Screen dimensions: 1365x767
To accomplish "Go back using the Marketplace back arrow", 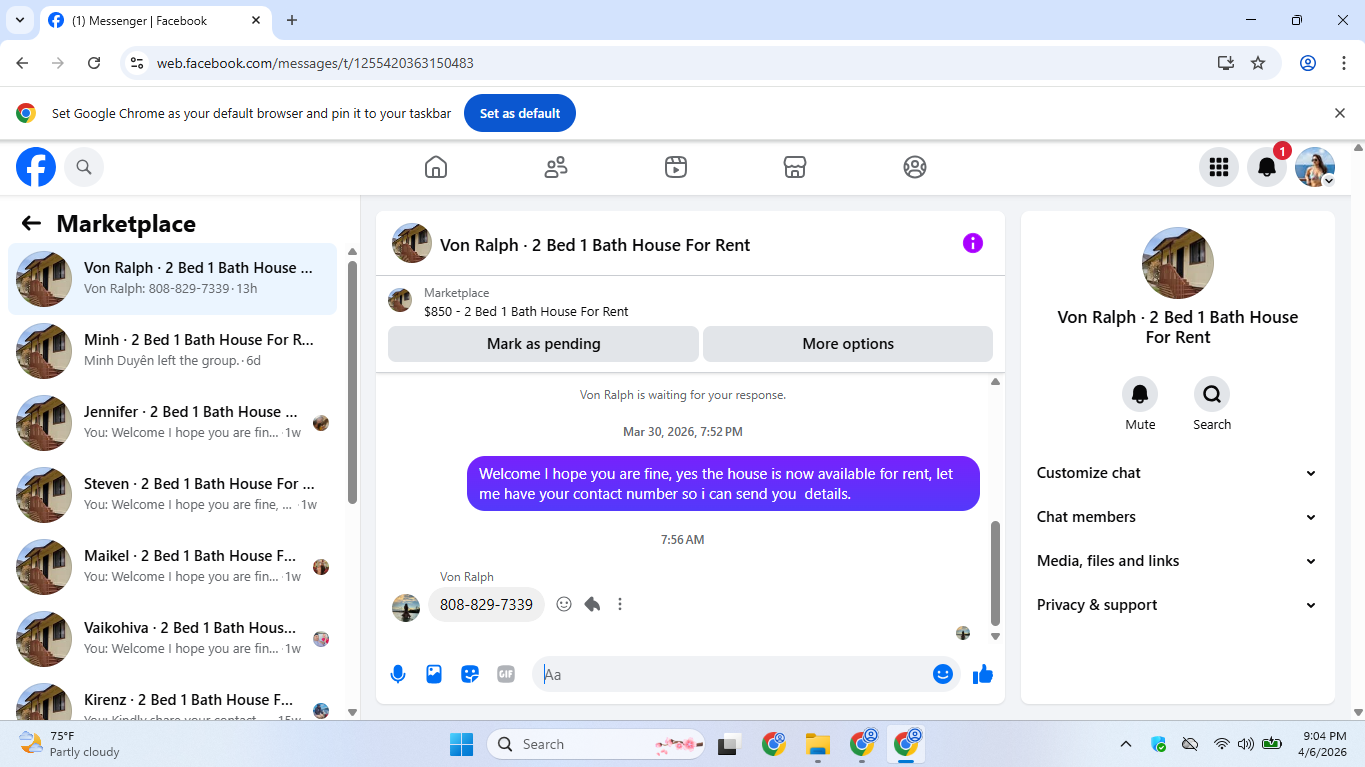I will (31, 223).
